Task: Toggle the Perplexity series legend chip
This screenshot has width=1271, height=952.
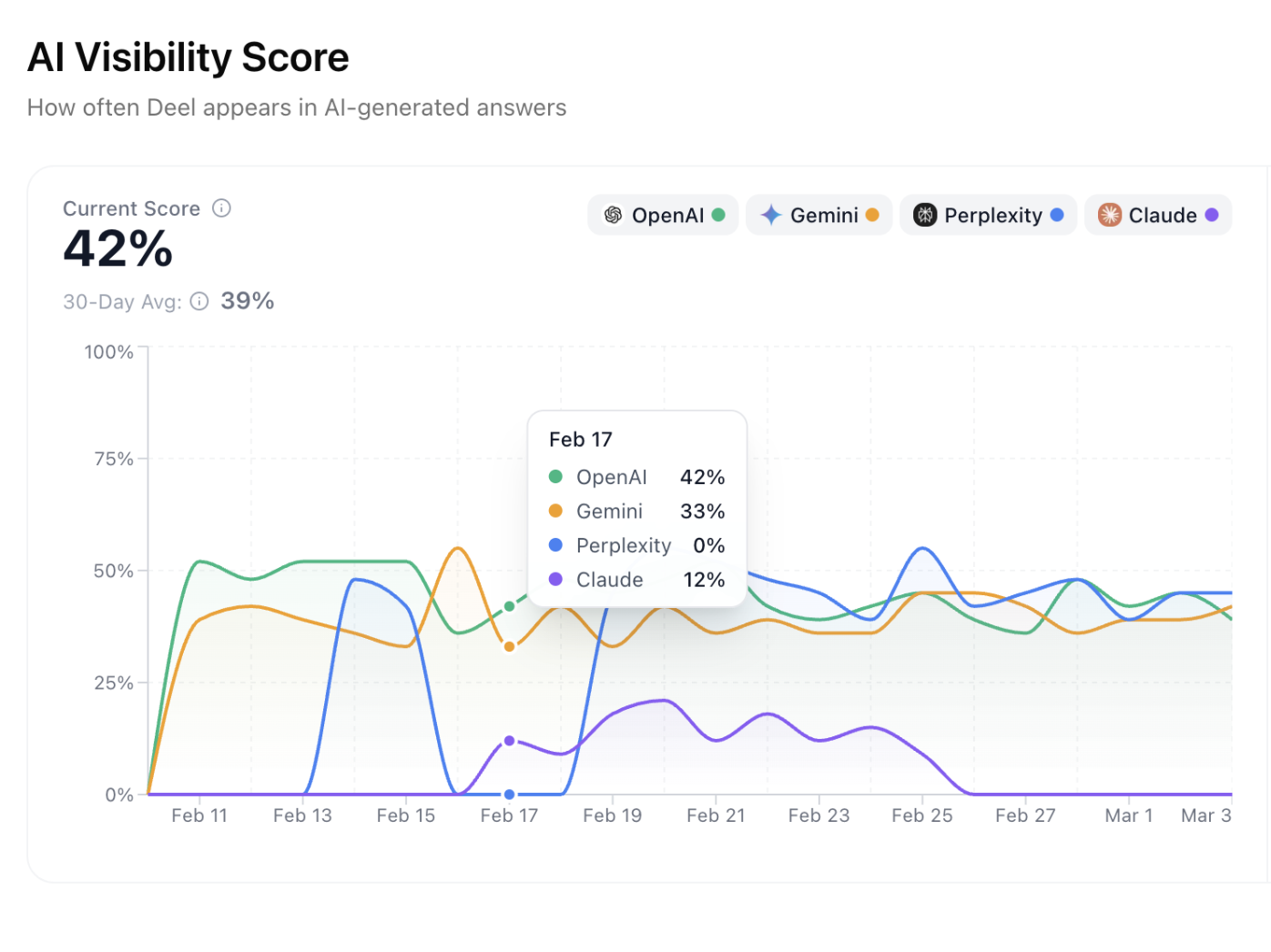Action: [989, 216]
